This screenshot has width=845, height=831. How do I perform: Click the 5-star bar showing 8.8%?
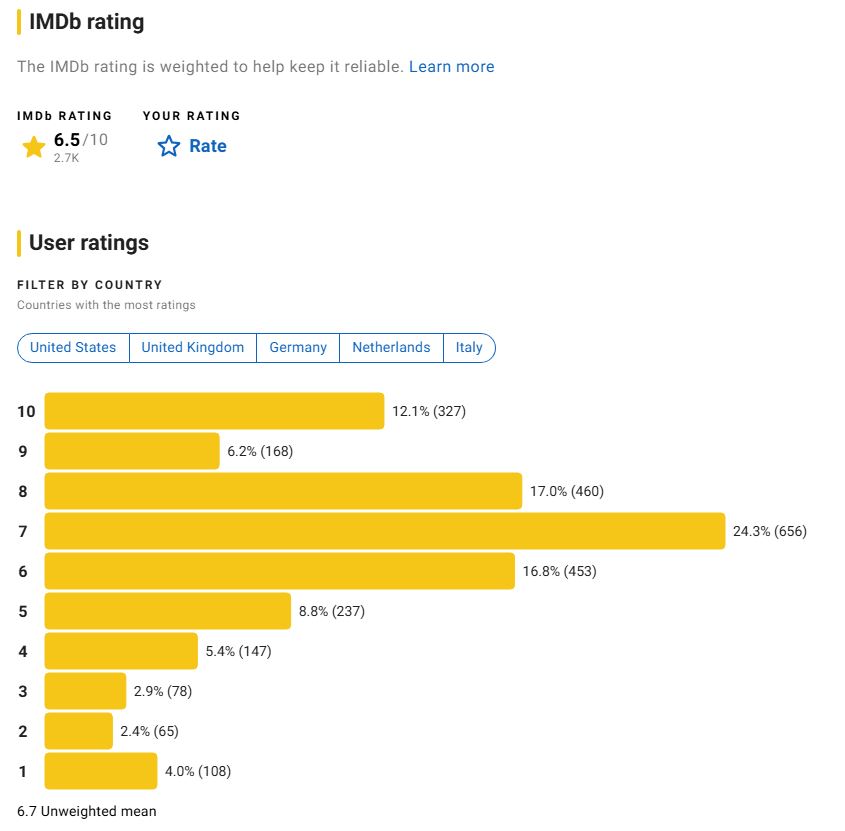pos(168,611)
